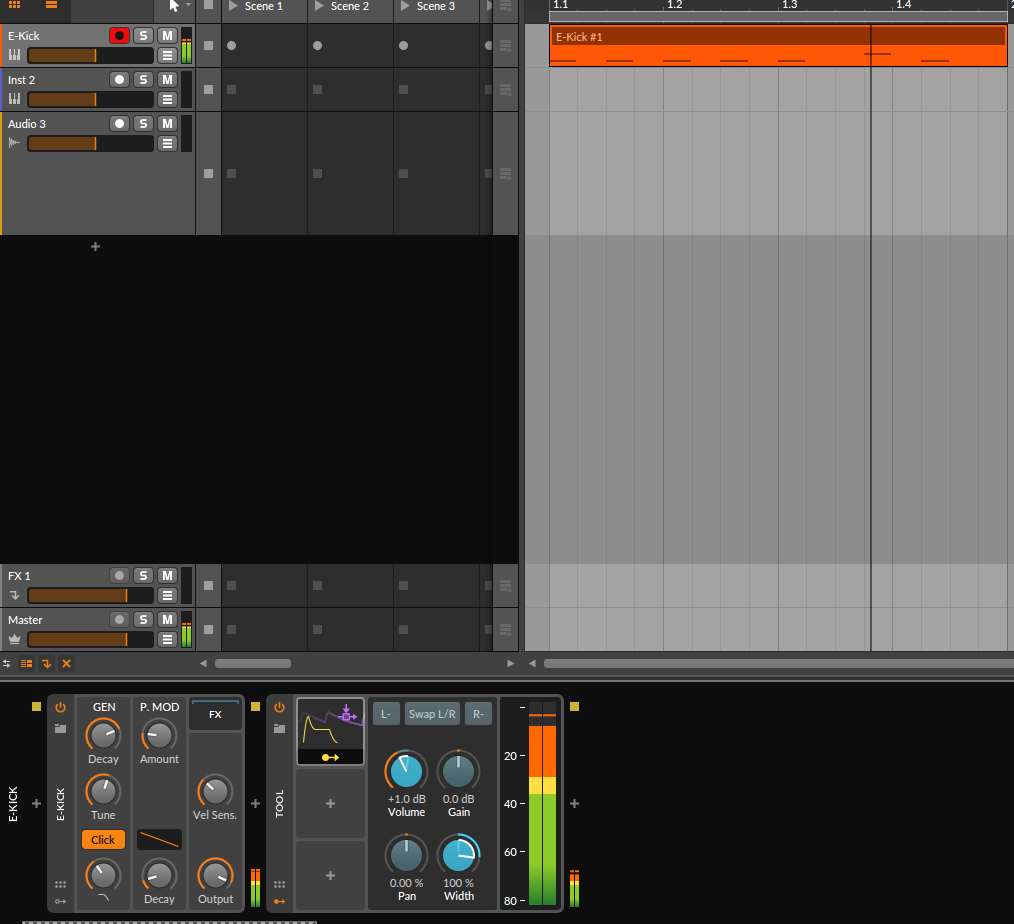Collapse the Tool device modulators pane
This screenshot has height=924, width=1014.
coord(279,901)
